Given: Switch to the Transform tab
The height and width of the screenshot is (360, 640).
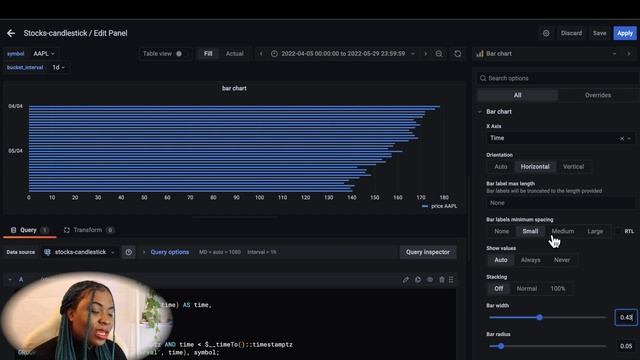Looking at the screenshot, I should (x=89, y=230).
